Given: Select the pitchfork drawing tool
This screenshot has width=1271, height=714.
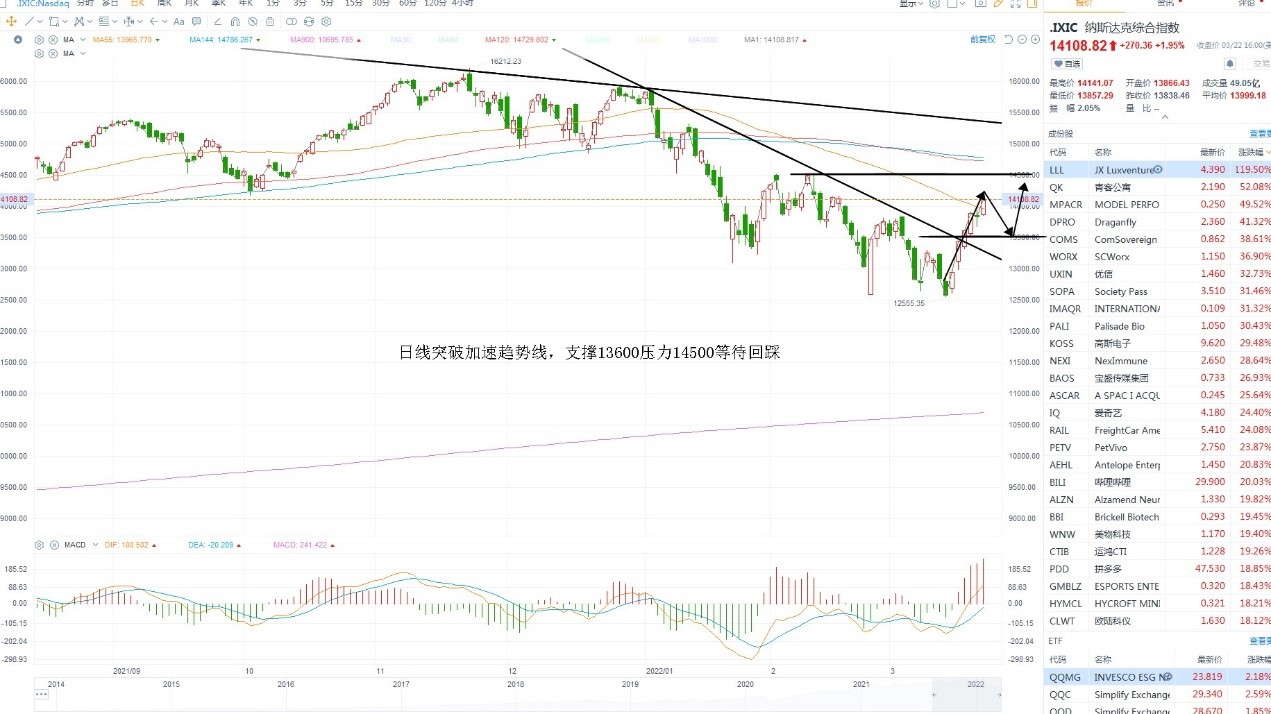Looking at the screenshot, I should click(79, 21).
